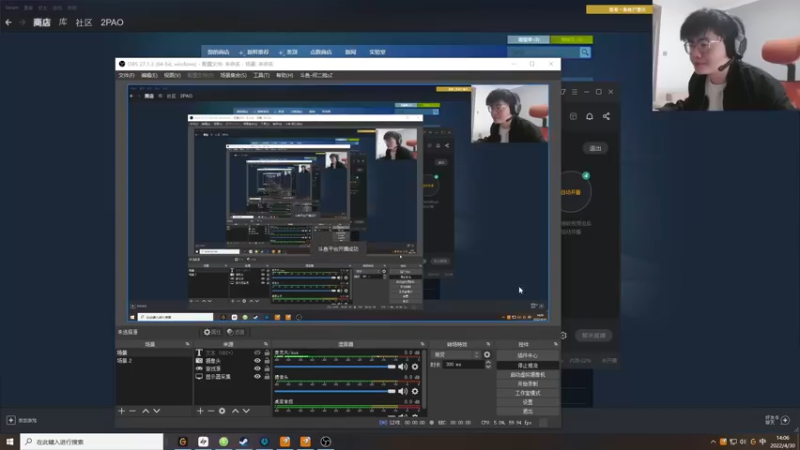Click the Steam store search magnifier icon

pos(585,52)
